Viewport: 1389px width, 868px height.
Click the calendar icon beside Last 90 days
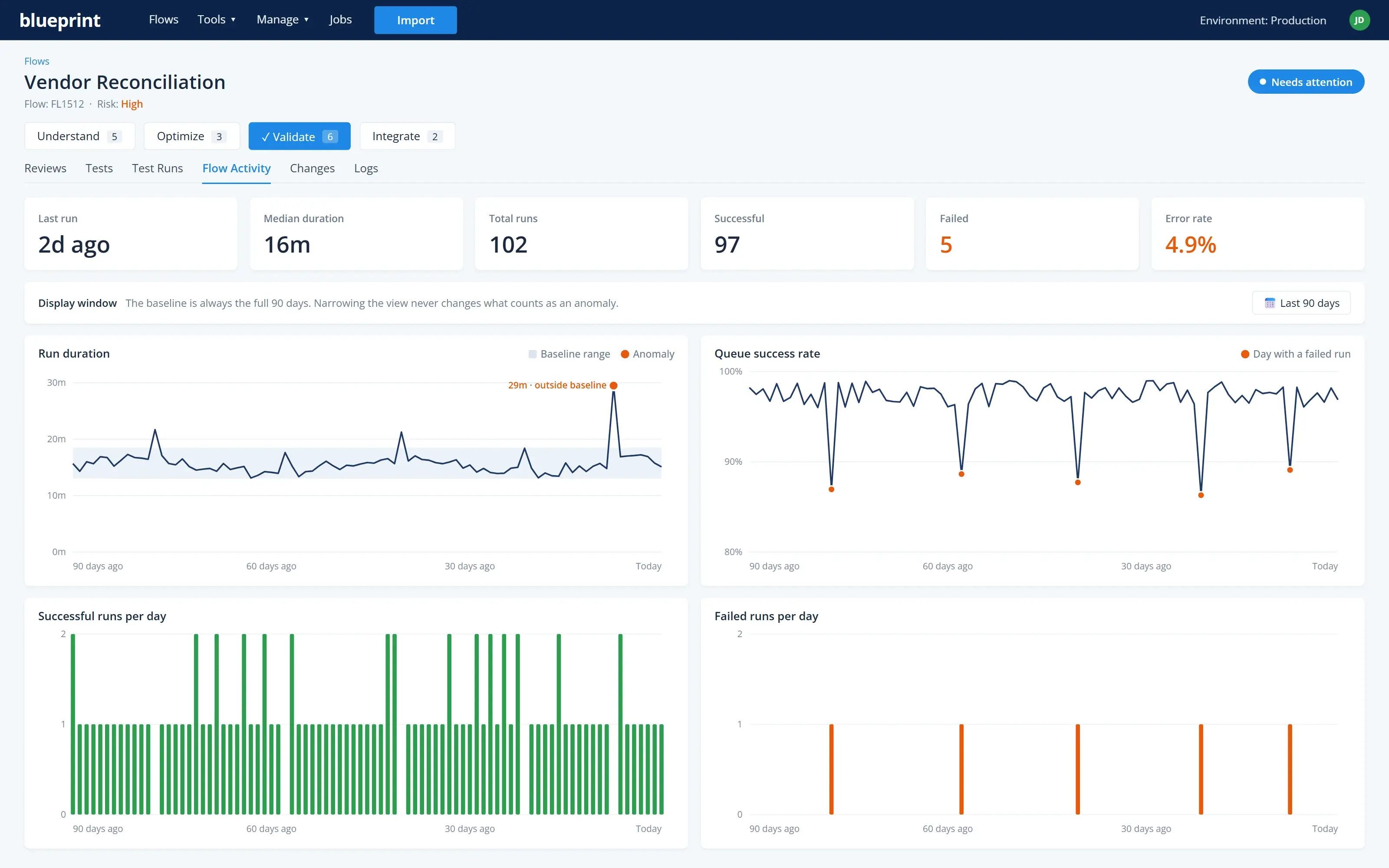(x=1270, y=303)
